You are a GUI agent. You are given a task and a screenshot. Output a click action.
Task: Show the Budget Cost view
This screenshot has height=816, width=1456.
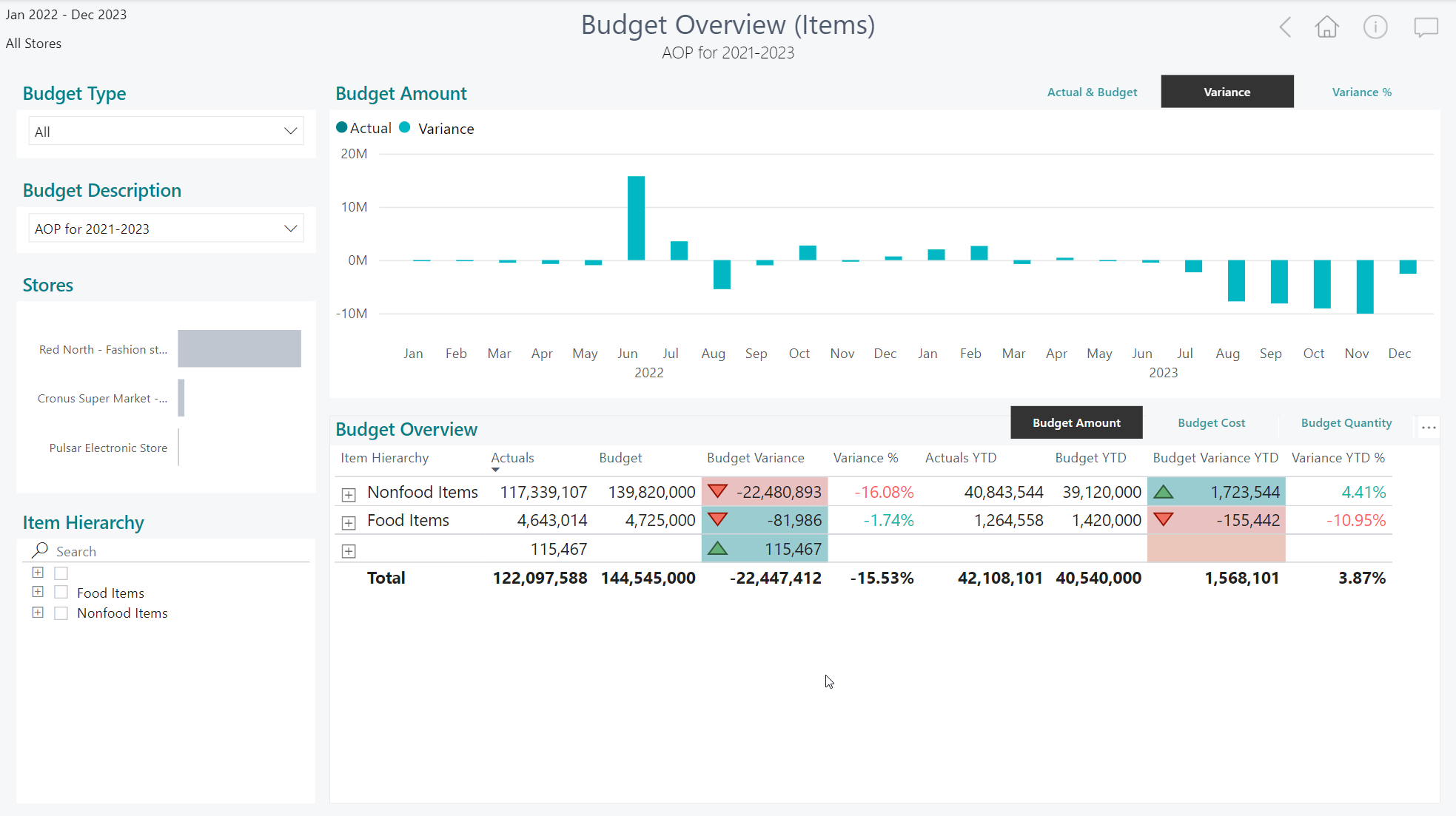click(1211, 422)
